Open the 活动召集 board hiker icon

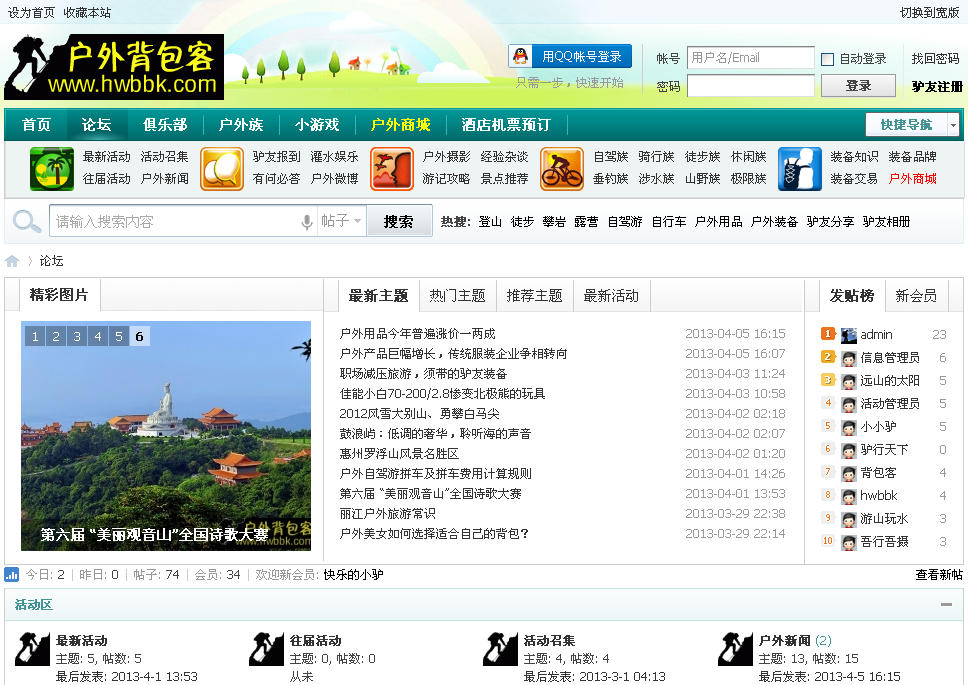pos(500,649)
